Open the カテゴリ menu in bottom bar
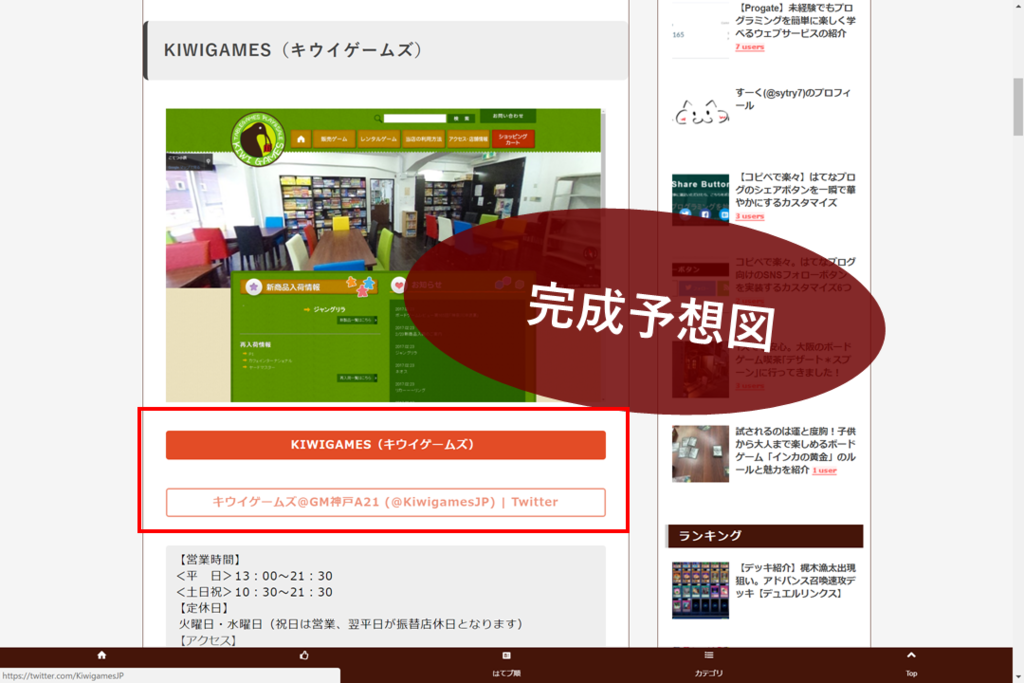Viewport: 1024px width, 683px height. point(709,664)
